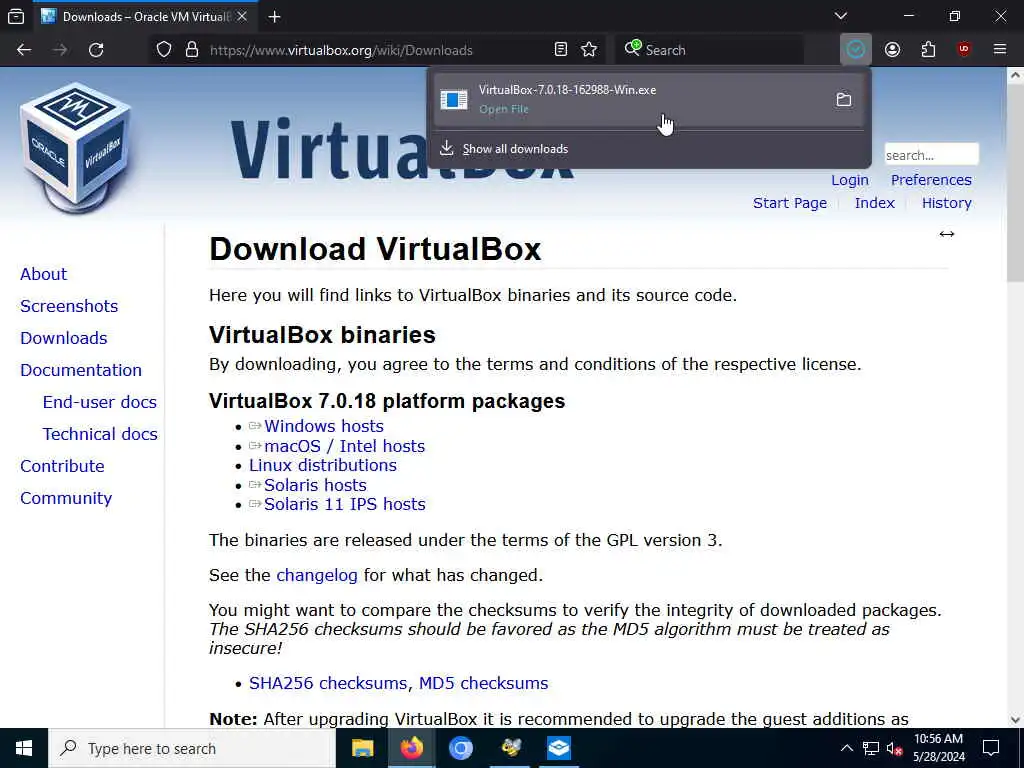Open Technical docs in the sidebar
Viewport: 1024px width, 768px height.
coord(100,434)
